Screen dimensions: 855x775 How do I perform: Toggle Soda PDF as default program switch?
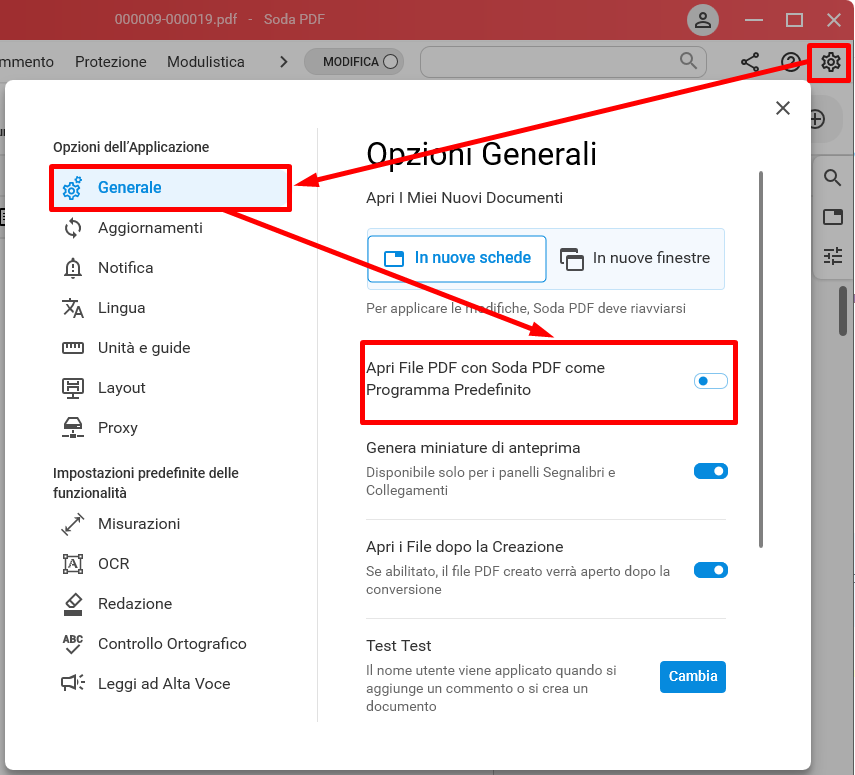tap(711, 381)
